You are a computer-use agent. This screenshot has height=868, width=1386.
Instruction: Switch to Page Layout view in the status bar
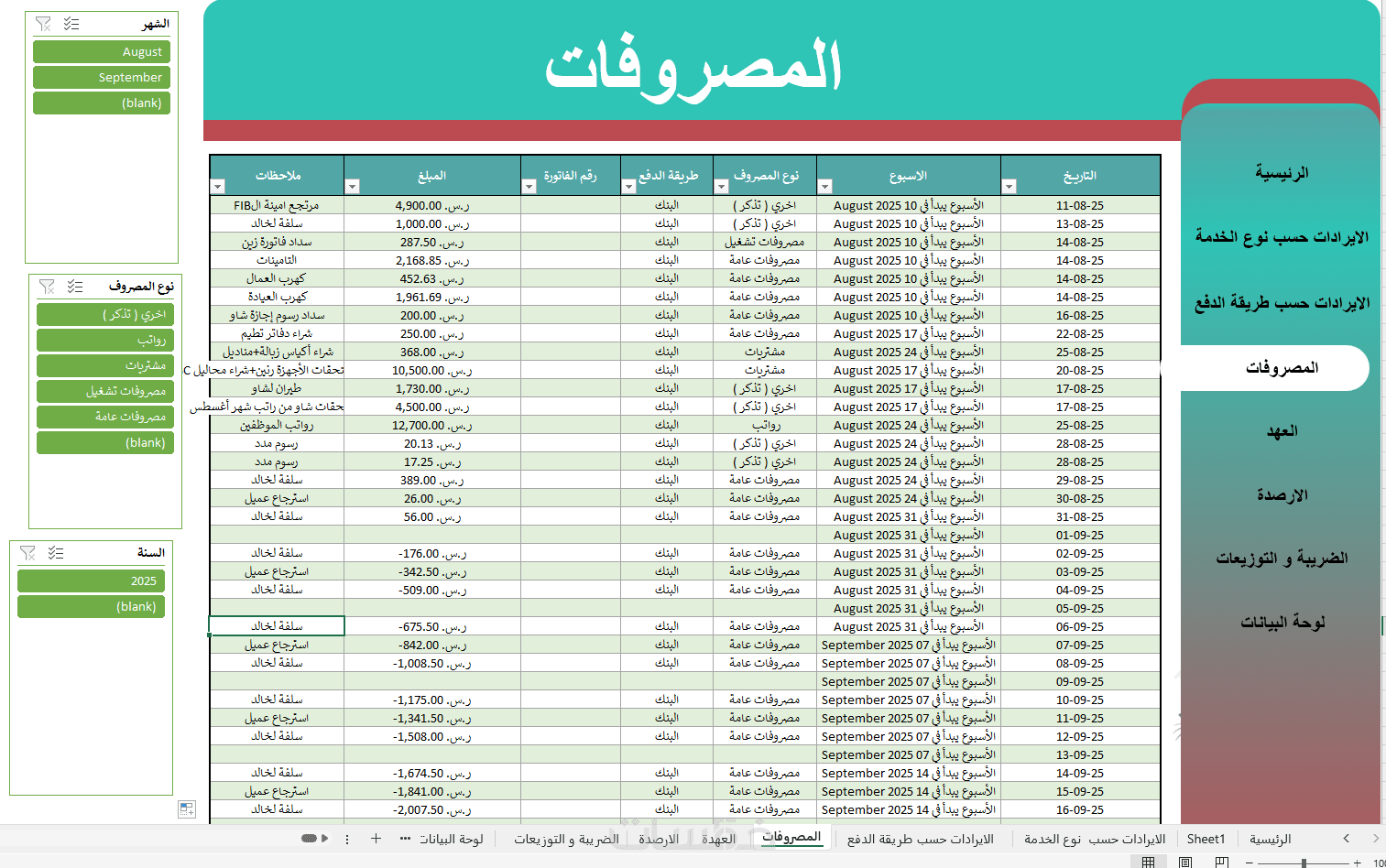(x=1184, y=862)
